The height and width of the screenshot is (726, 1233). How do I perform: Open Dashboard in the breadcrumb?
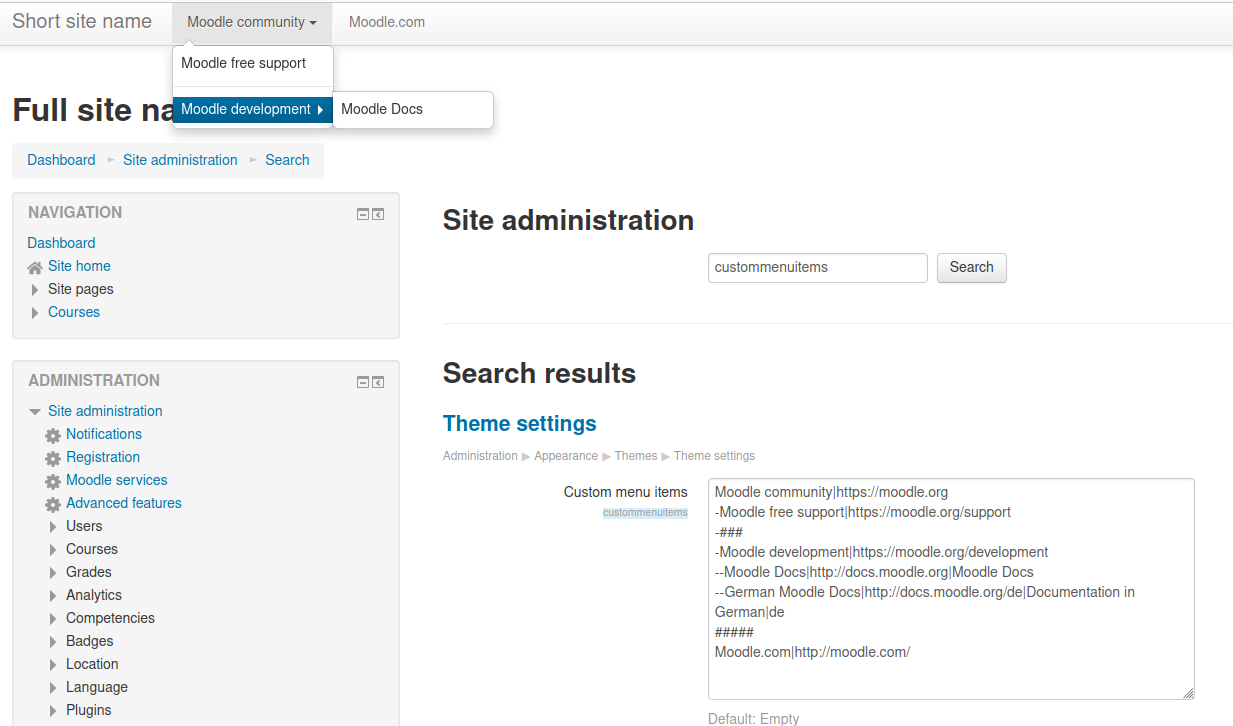[61, 160]
